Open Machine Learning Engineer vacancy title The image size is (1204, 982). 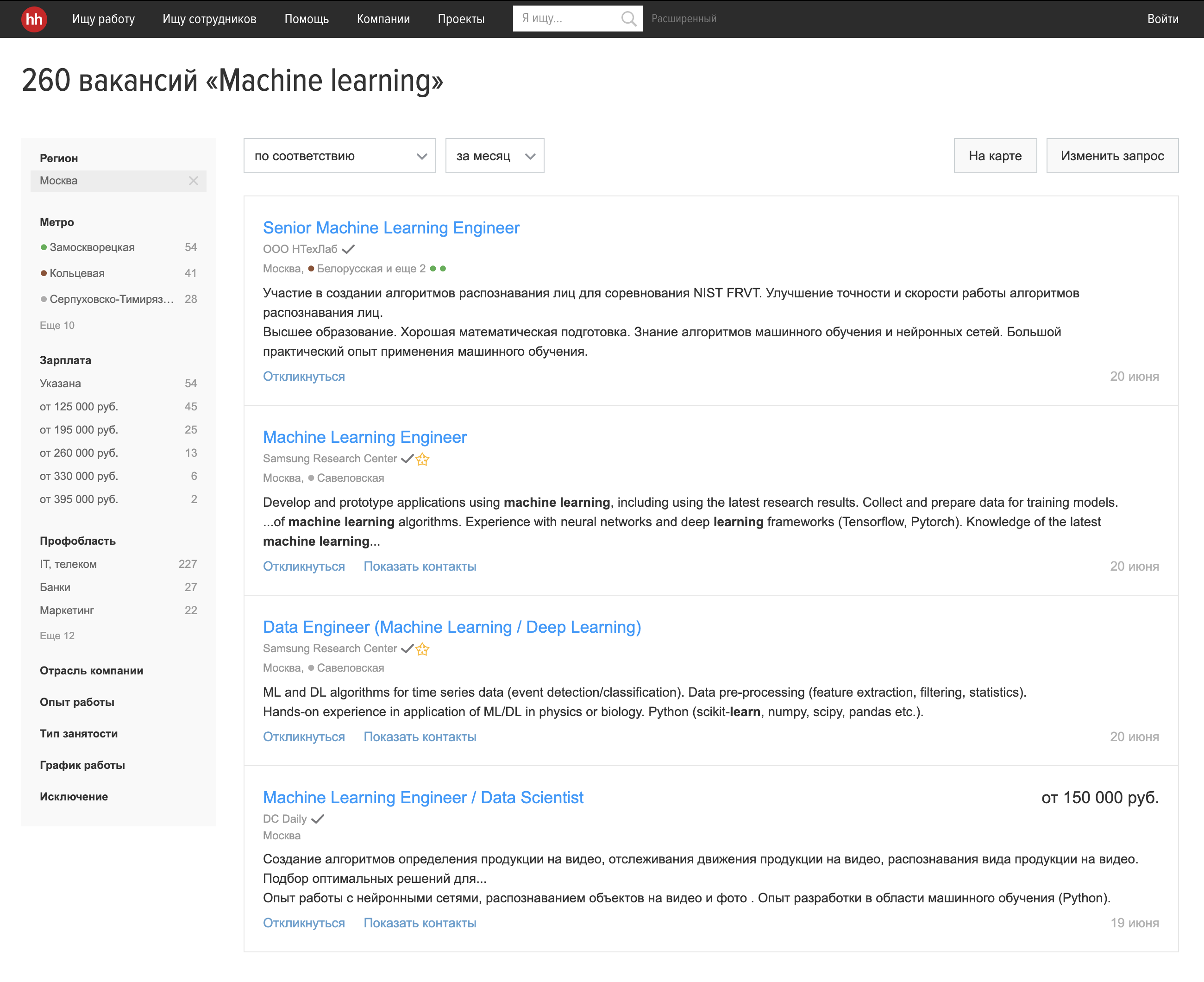[365, 437]
